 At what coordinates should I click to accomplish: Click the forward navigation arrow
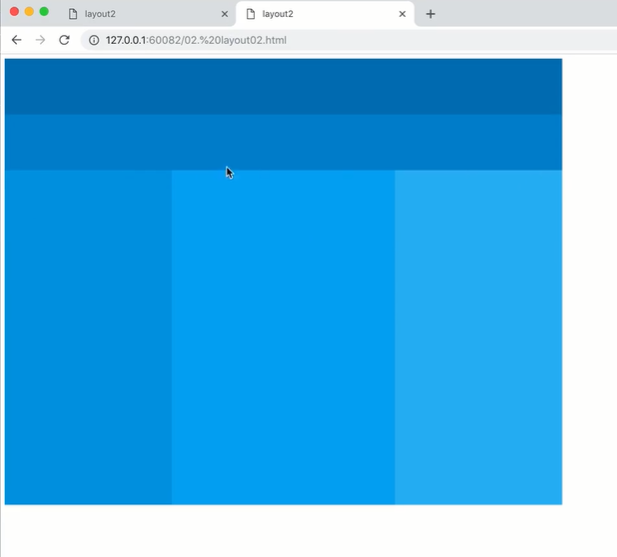(x=40, y=40)
